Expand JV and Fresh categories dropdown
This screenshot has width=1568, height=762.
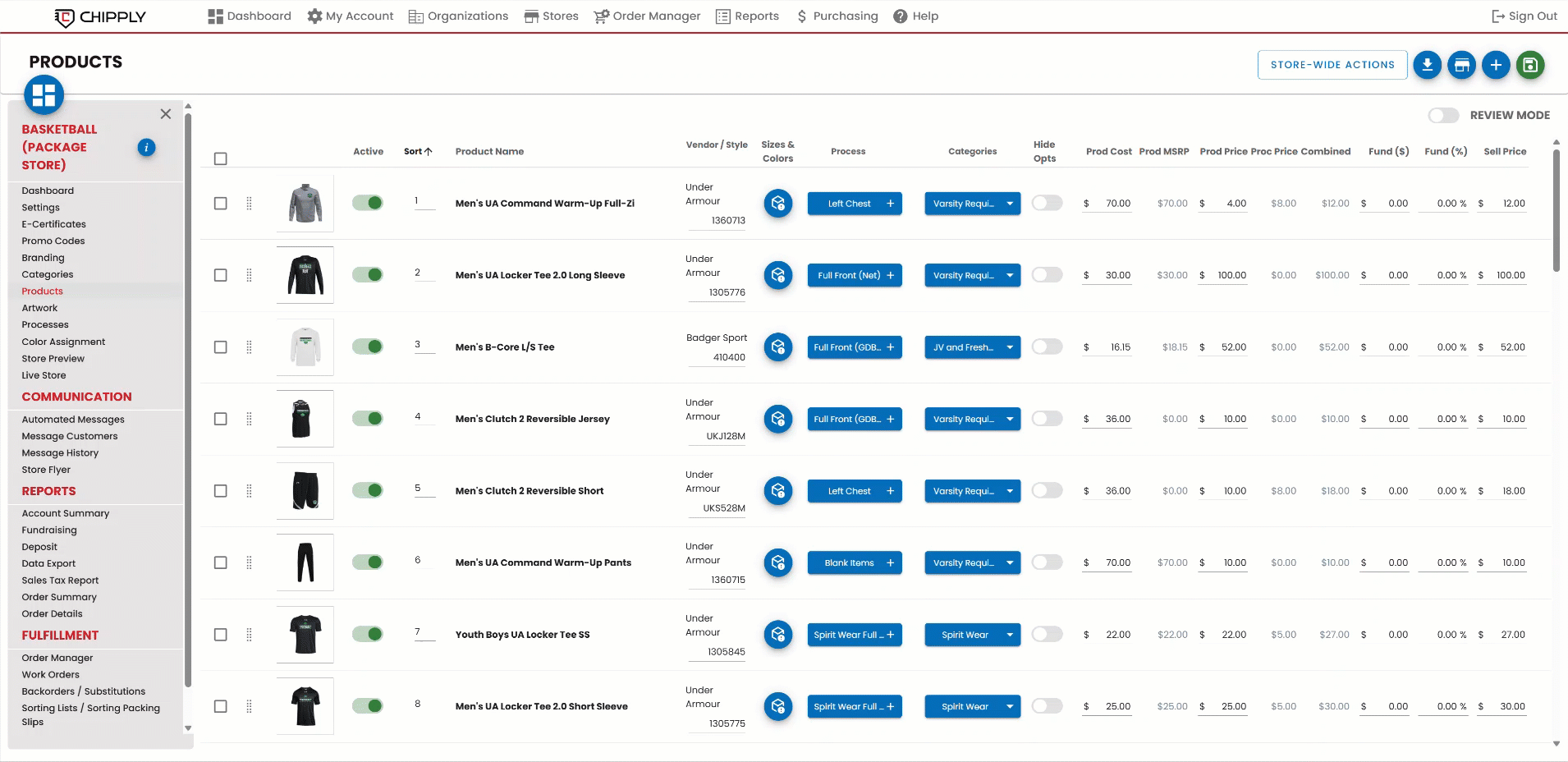[x=1009, y=347]
